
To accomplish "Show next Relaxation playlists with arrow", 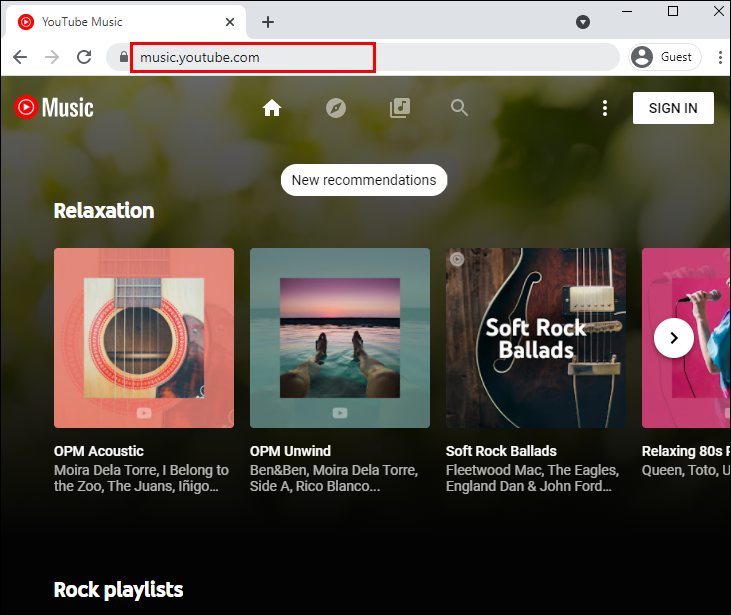I will click(x=674, y=338).
